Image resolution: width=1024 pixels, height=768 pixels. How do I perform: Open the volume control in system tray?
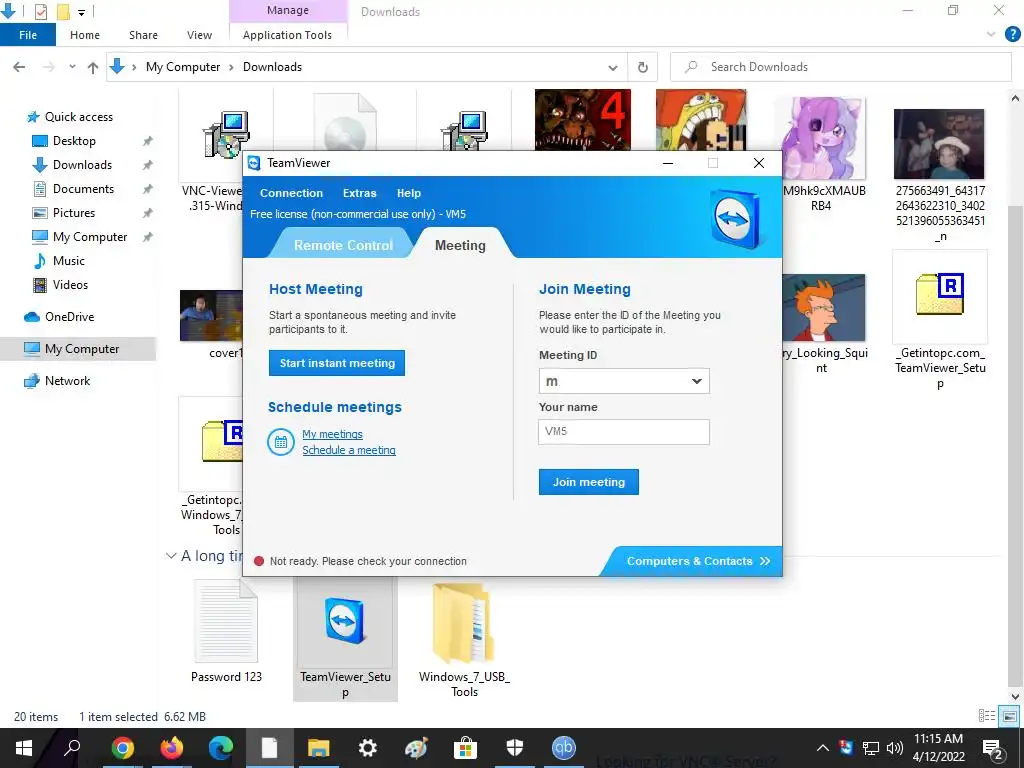895,748
